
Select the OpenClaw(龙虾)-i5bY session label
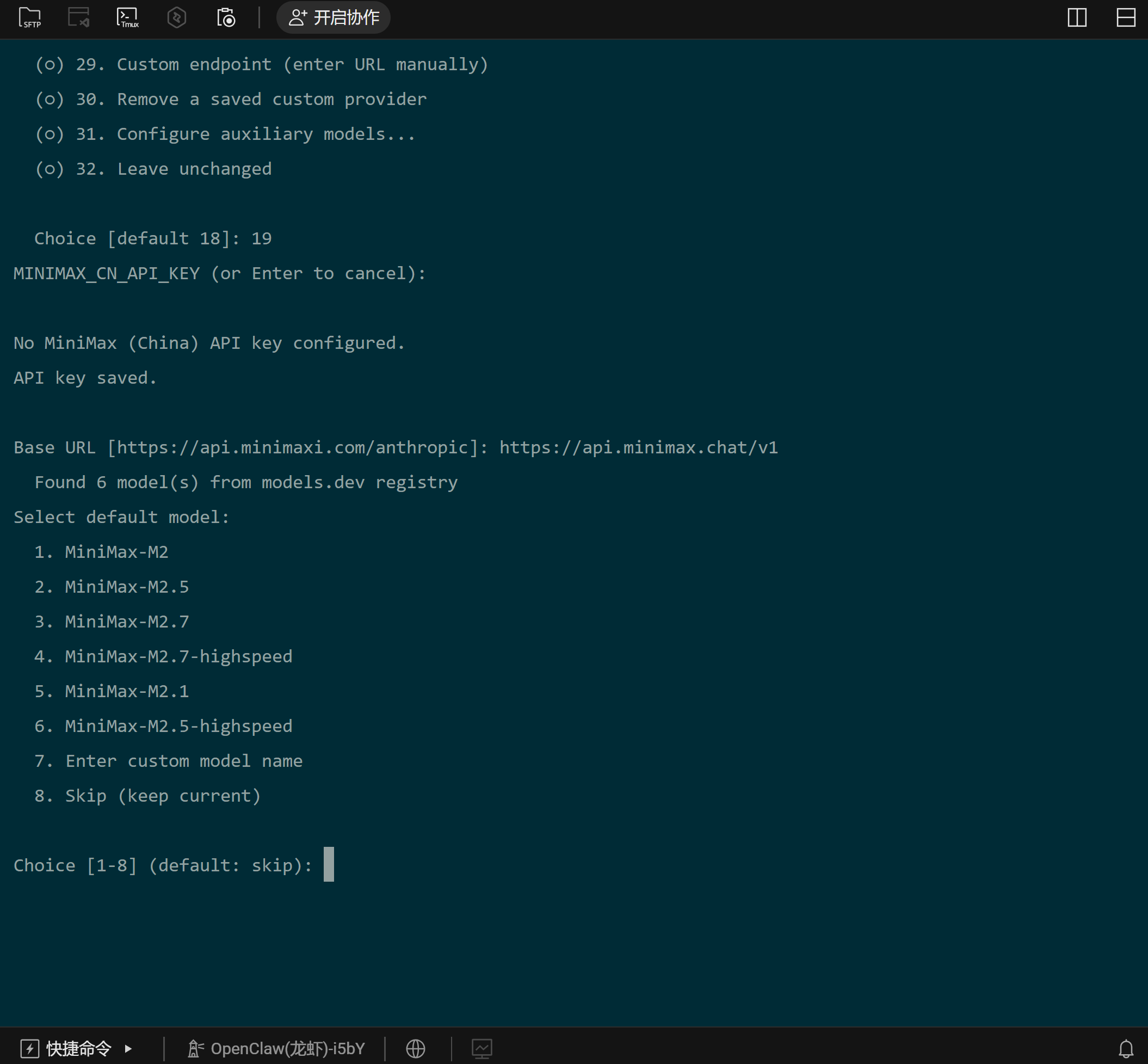click(x=288, y=1048)
